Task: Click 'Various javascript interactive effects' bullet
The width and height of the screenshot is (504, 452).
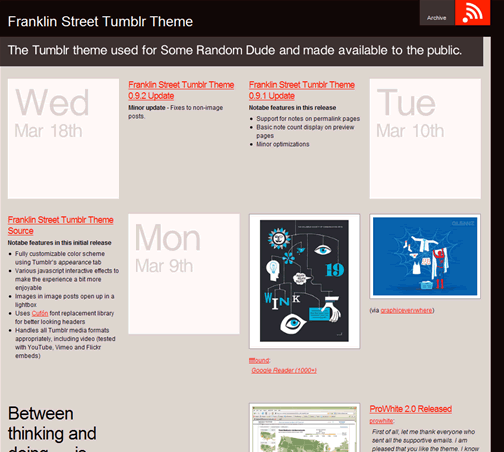Action: click(x=67, y=279)
